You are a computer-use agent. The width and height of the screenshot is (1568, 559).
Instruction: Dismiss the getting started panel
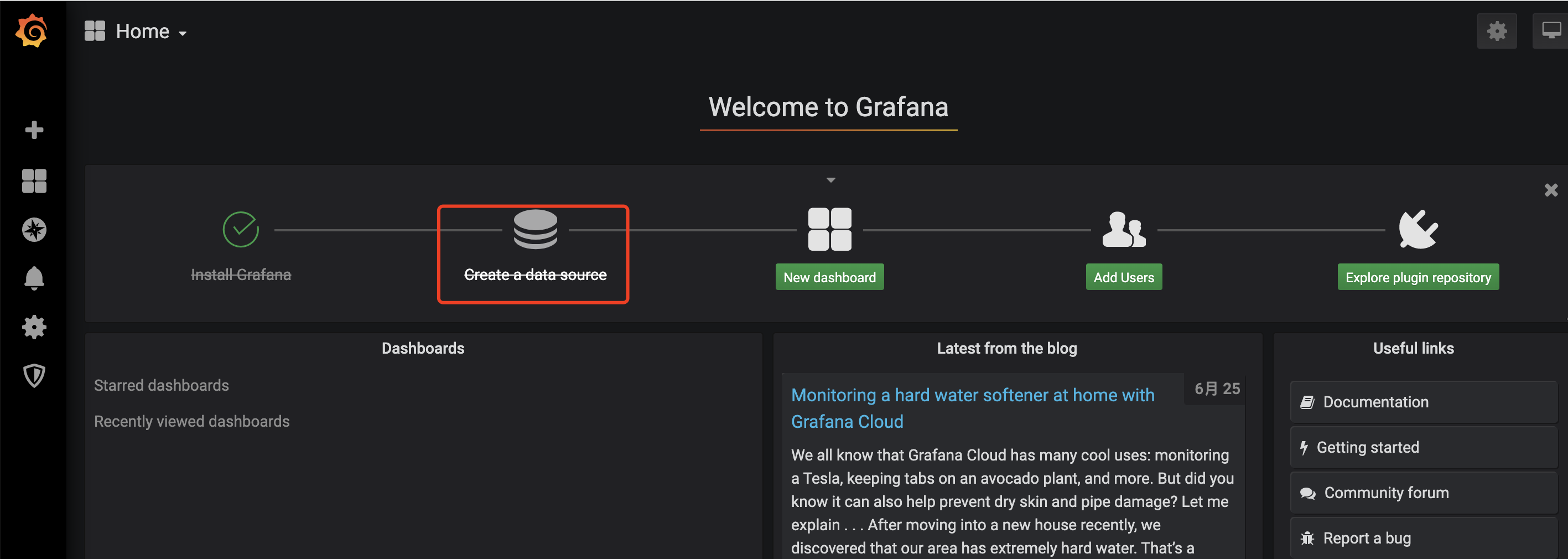coord(1551,190)
